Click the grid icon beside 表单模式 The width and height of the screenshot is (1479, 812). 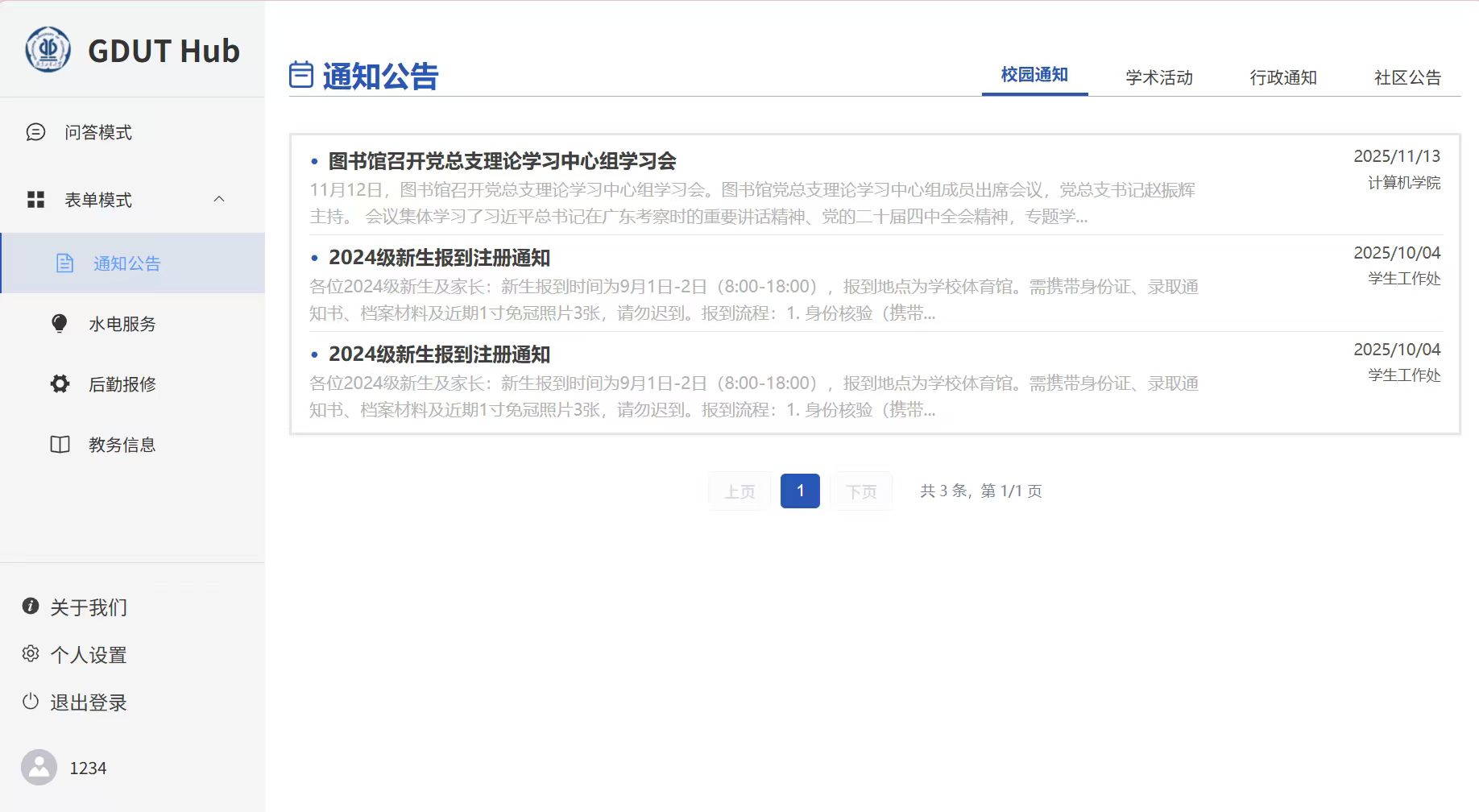[35, 200]
